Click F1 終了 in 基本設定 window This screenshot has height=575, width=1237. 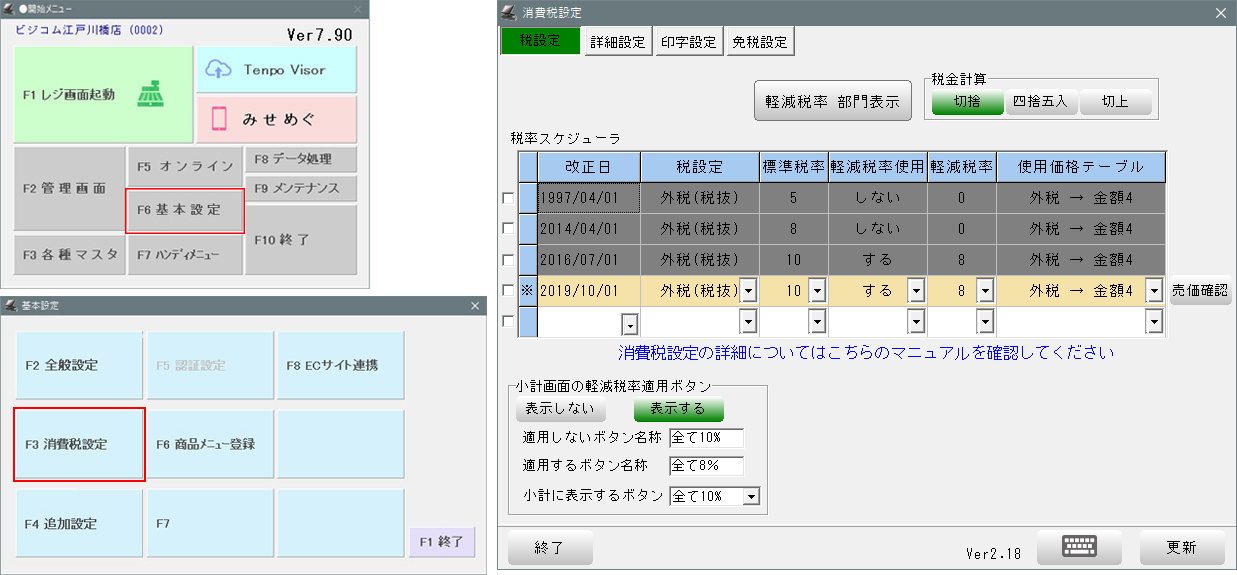tap(442, 541)
